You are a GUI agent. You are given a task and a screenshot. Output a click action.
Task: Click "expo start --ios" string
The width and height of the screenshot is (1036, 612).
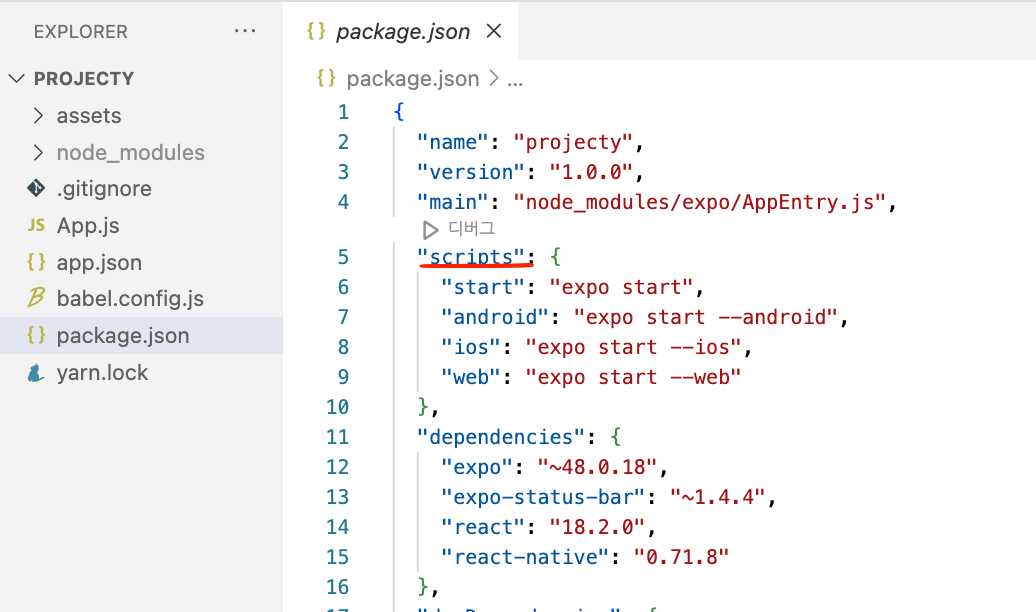coord(634,347)
